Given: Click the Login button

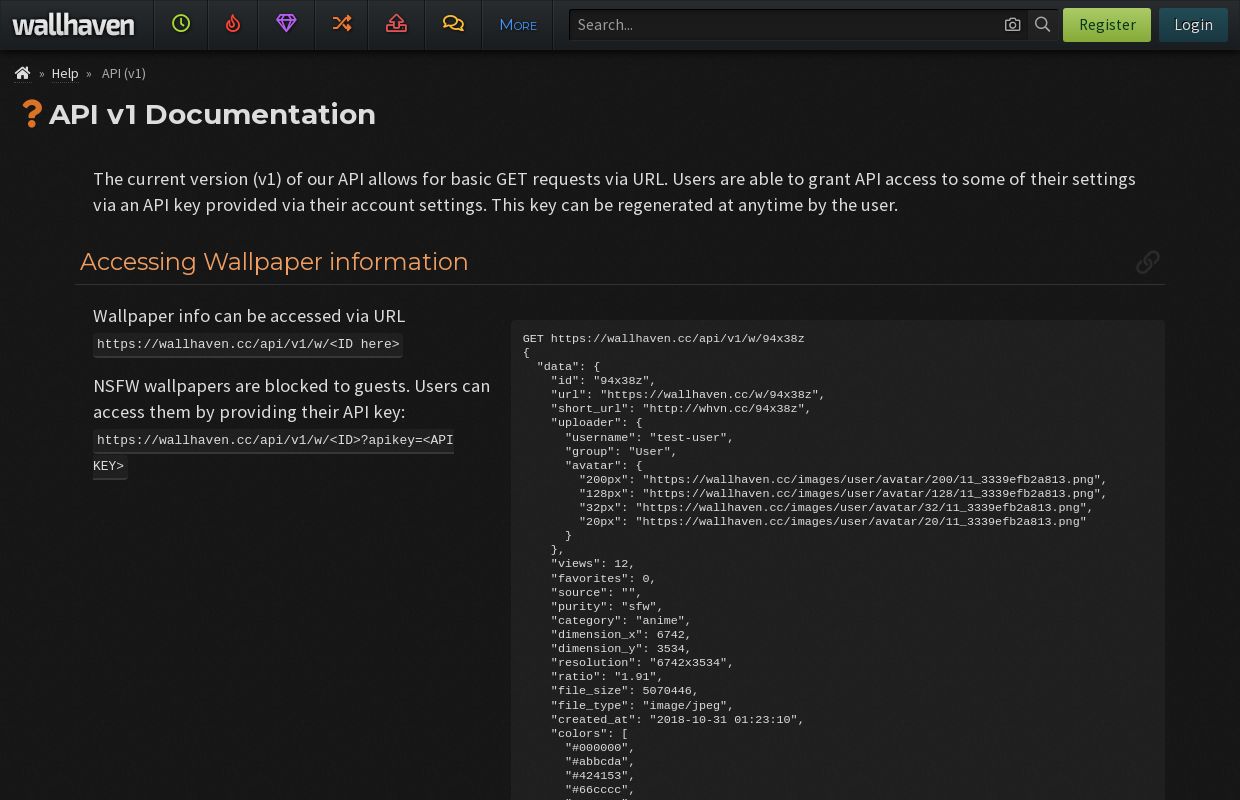Looking at the screenshot, I should point(1193,25).
